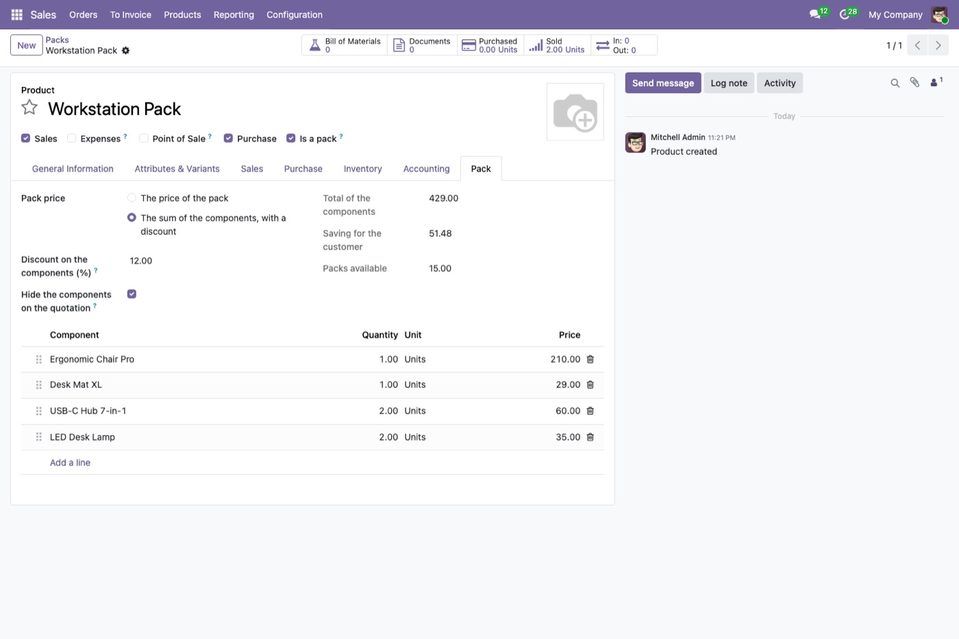This screenshot has height=639, width=959.
Task: Add a line to the components
Action: click(x=70, y=463)
